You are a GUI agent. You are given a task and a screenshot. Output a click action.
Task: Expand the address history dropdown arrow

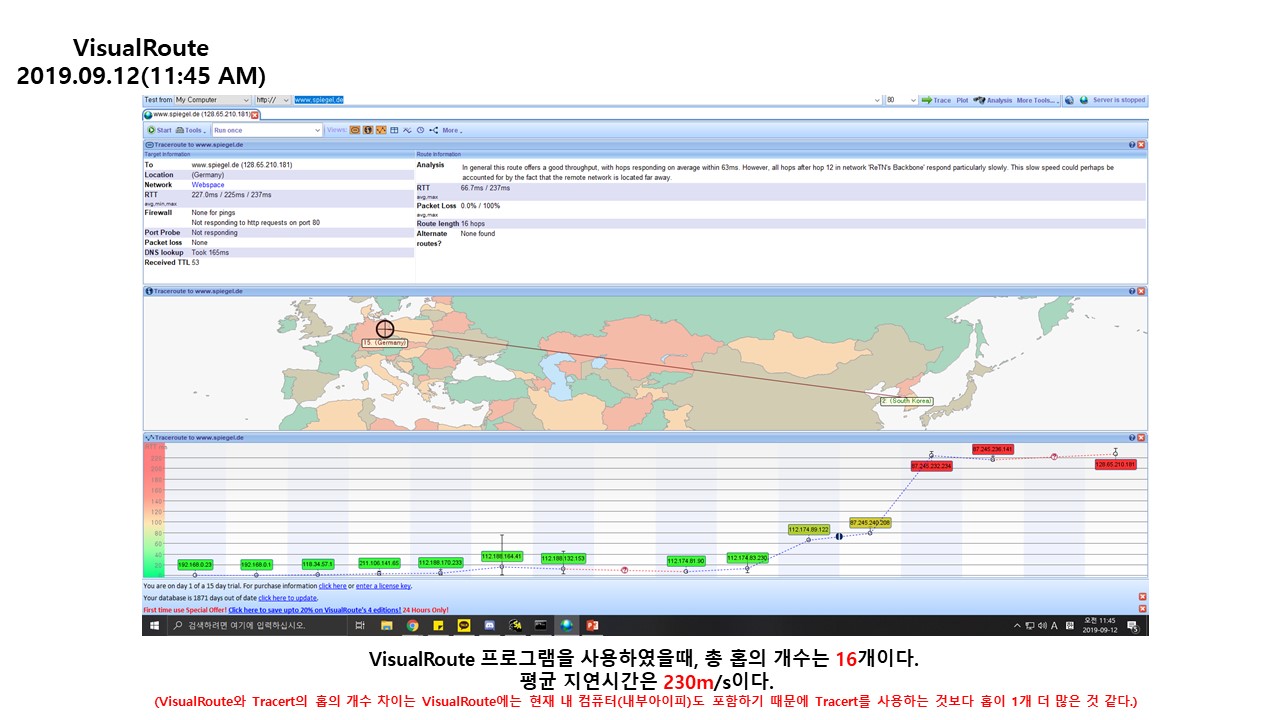coord(877,100)
